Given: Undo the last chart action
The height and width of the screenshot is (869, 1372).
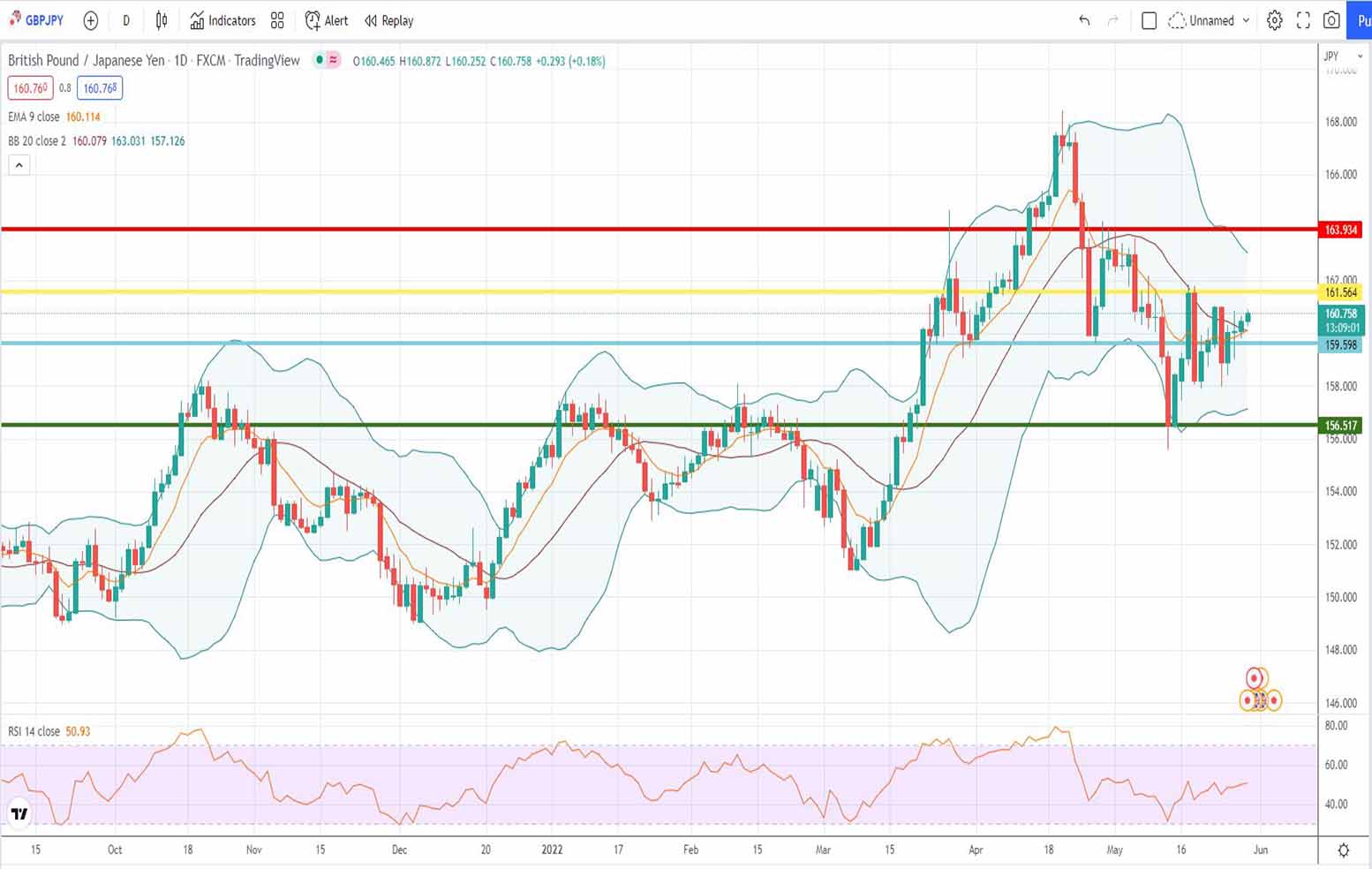Looking at the screenshot, I should tap(1084, 20).
